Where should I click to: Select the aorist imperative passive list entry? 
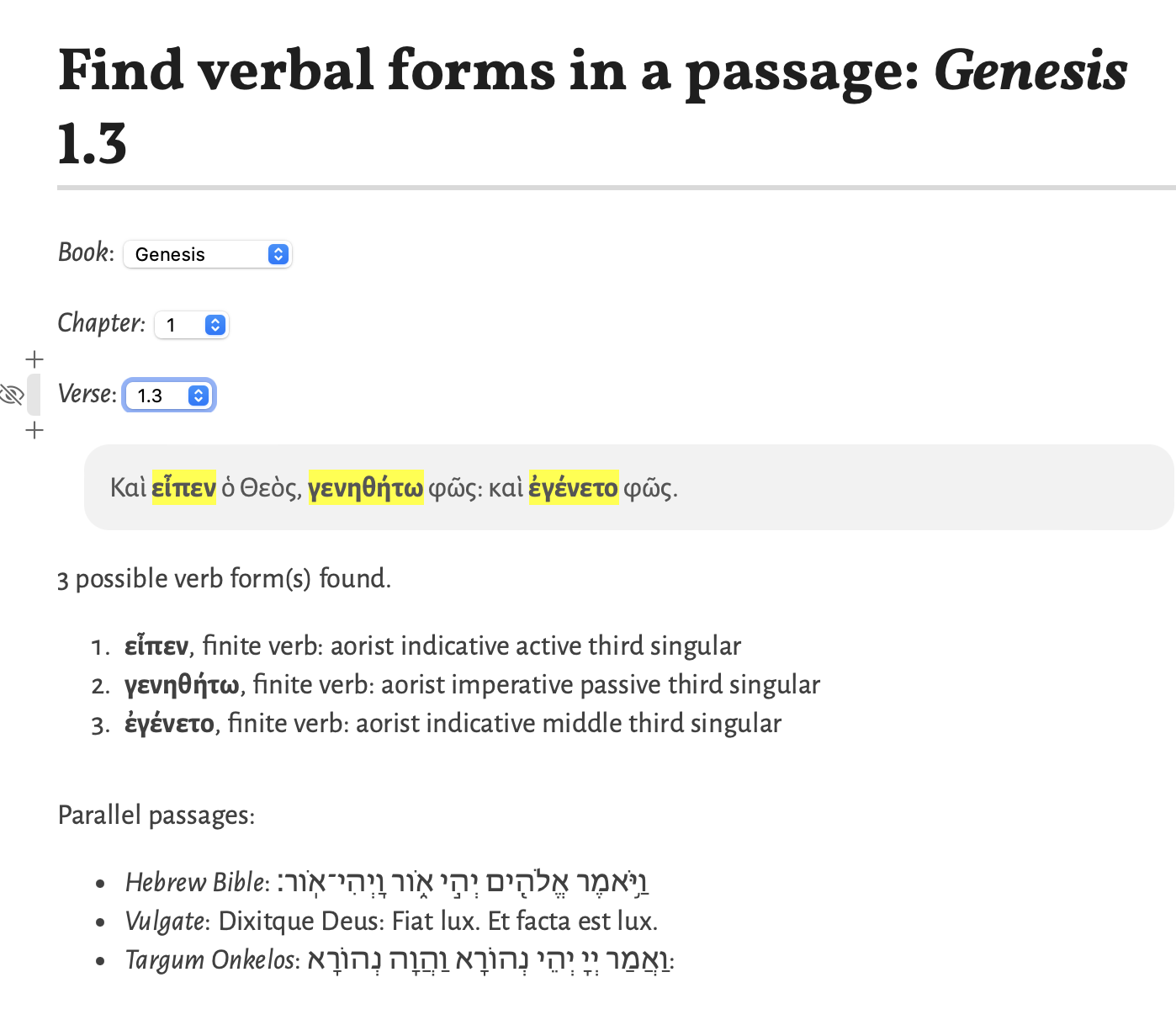click(472, 684)
